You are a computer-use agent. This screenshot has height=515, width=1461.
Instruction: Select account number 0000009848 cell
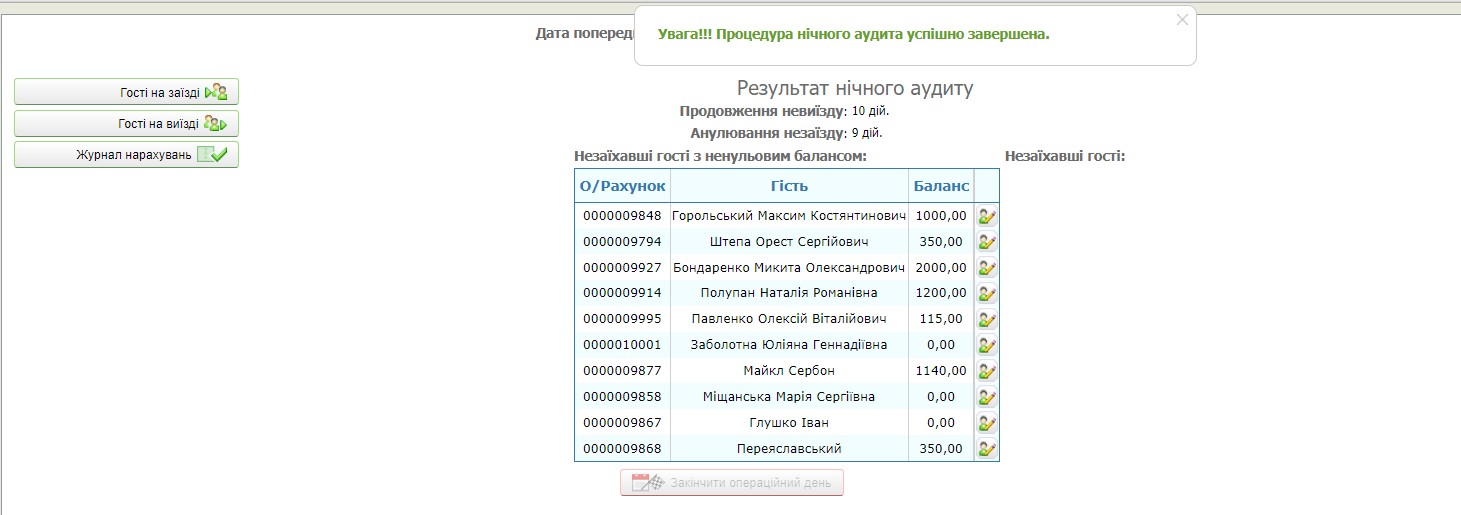(x=622, y=216)
